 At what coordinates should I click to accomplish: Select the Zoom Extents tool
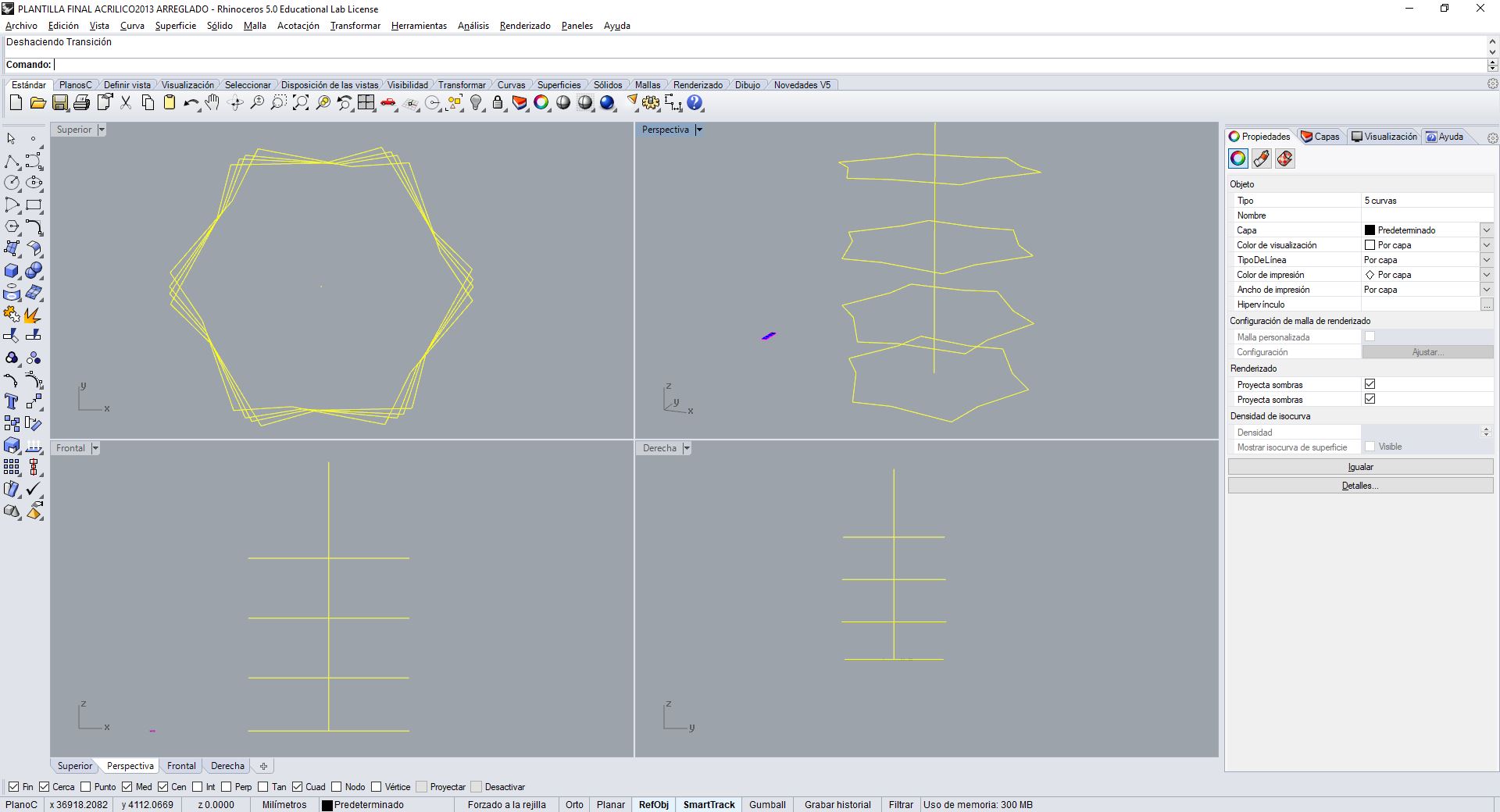[301, 102]
